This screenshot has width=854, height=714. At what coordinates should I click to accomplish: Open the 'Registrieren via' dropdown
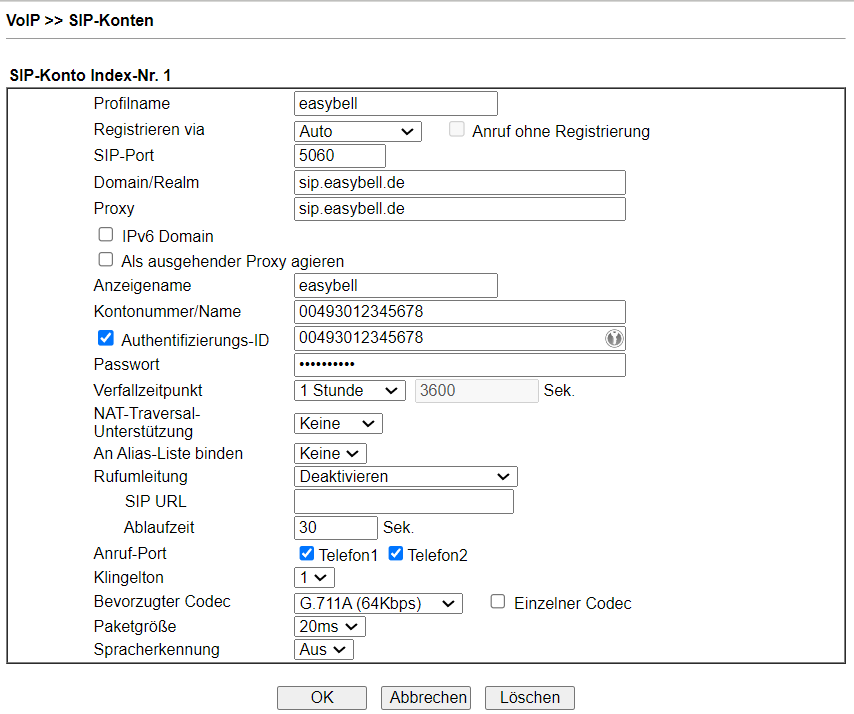coord(358,131)
